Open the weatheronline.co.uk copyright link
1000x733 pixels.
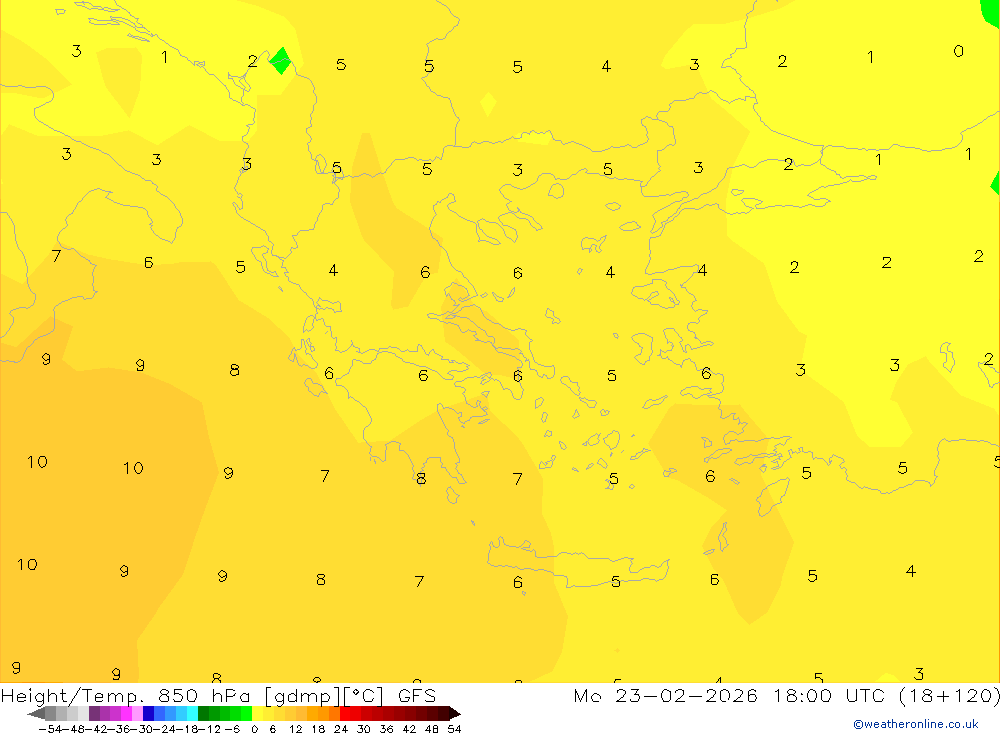pyautogui.click(x=916, y=724)
